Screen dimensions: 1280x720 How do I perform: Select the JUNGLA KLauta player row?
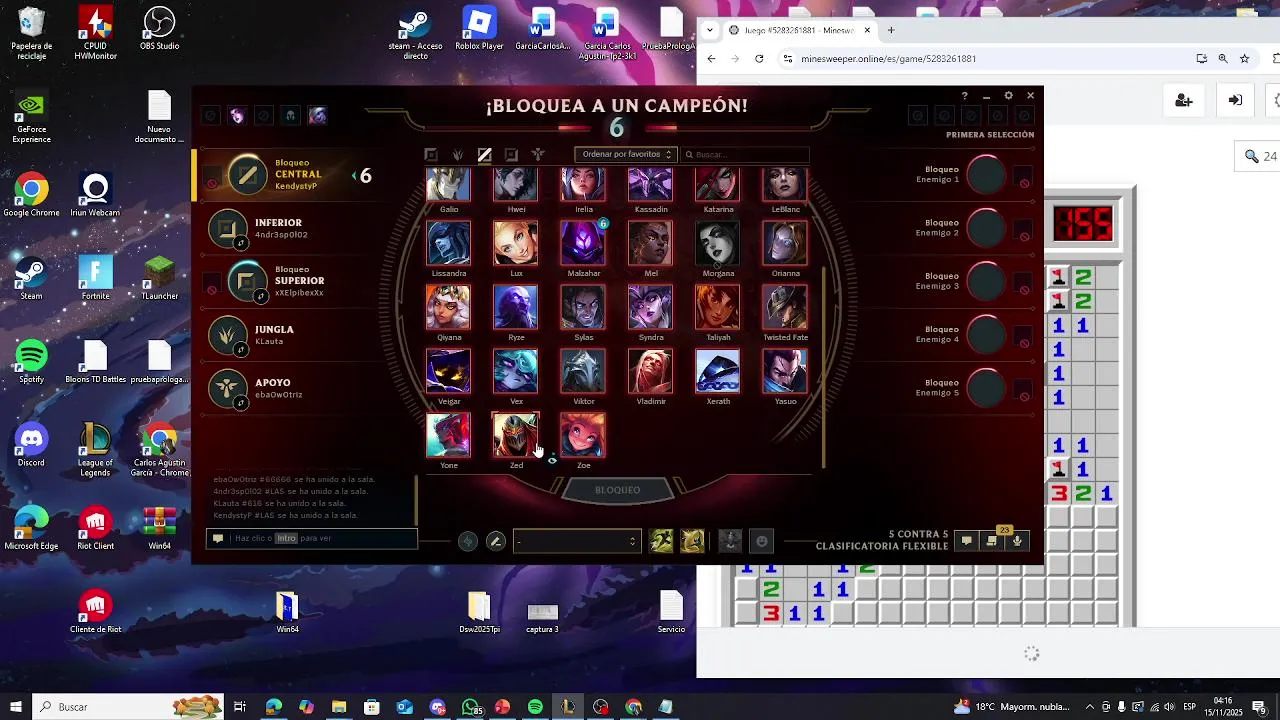[x=290, y=335]
